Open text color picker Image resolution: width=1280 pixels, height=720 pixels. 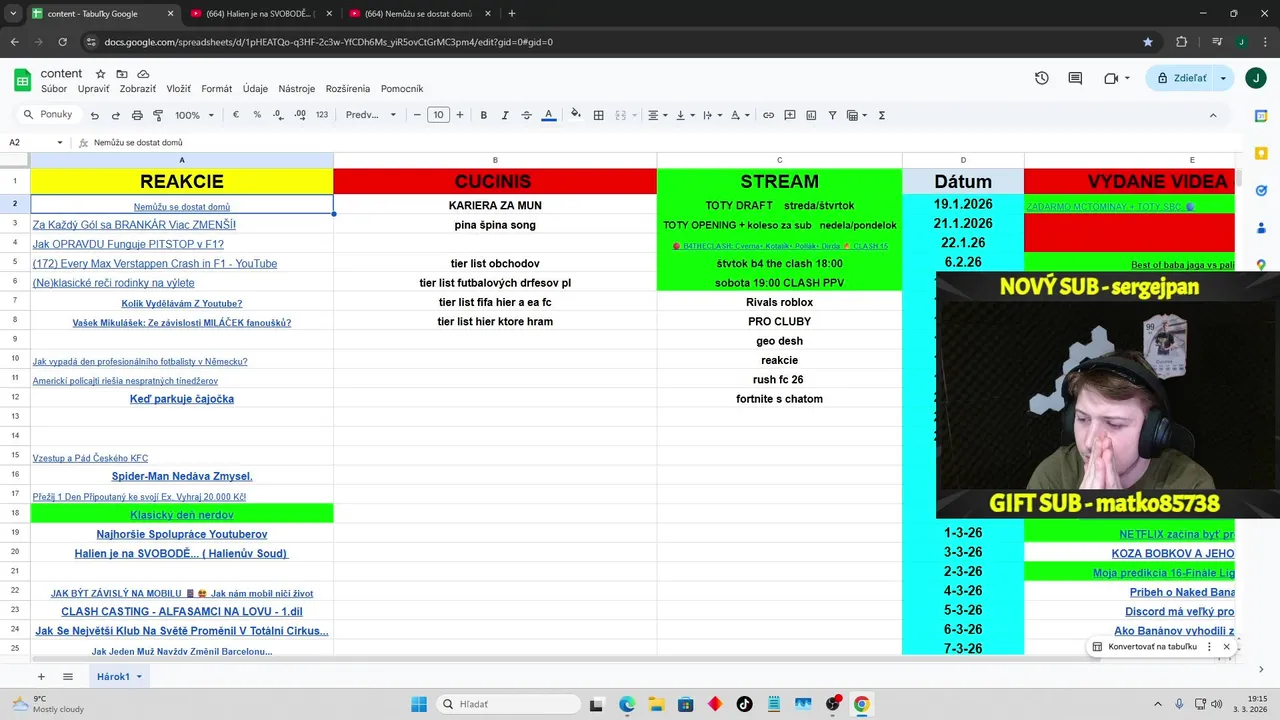pyautogui.click(x=548, y=115)
